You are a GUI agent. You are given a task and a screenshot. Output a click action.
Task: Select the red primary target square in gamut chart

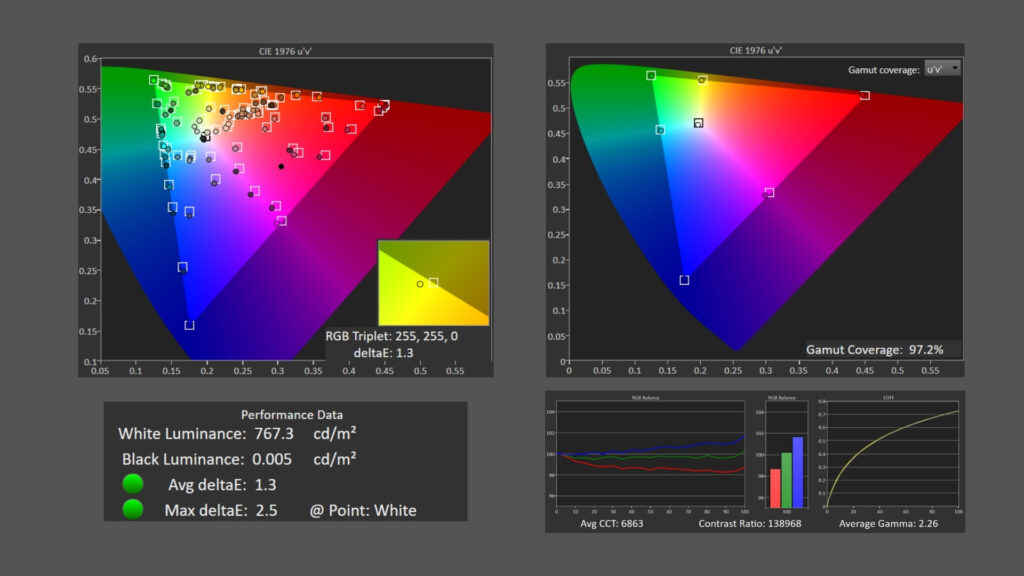point(865,96)
